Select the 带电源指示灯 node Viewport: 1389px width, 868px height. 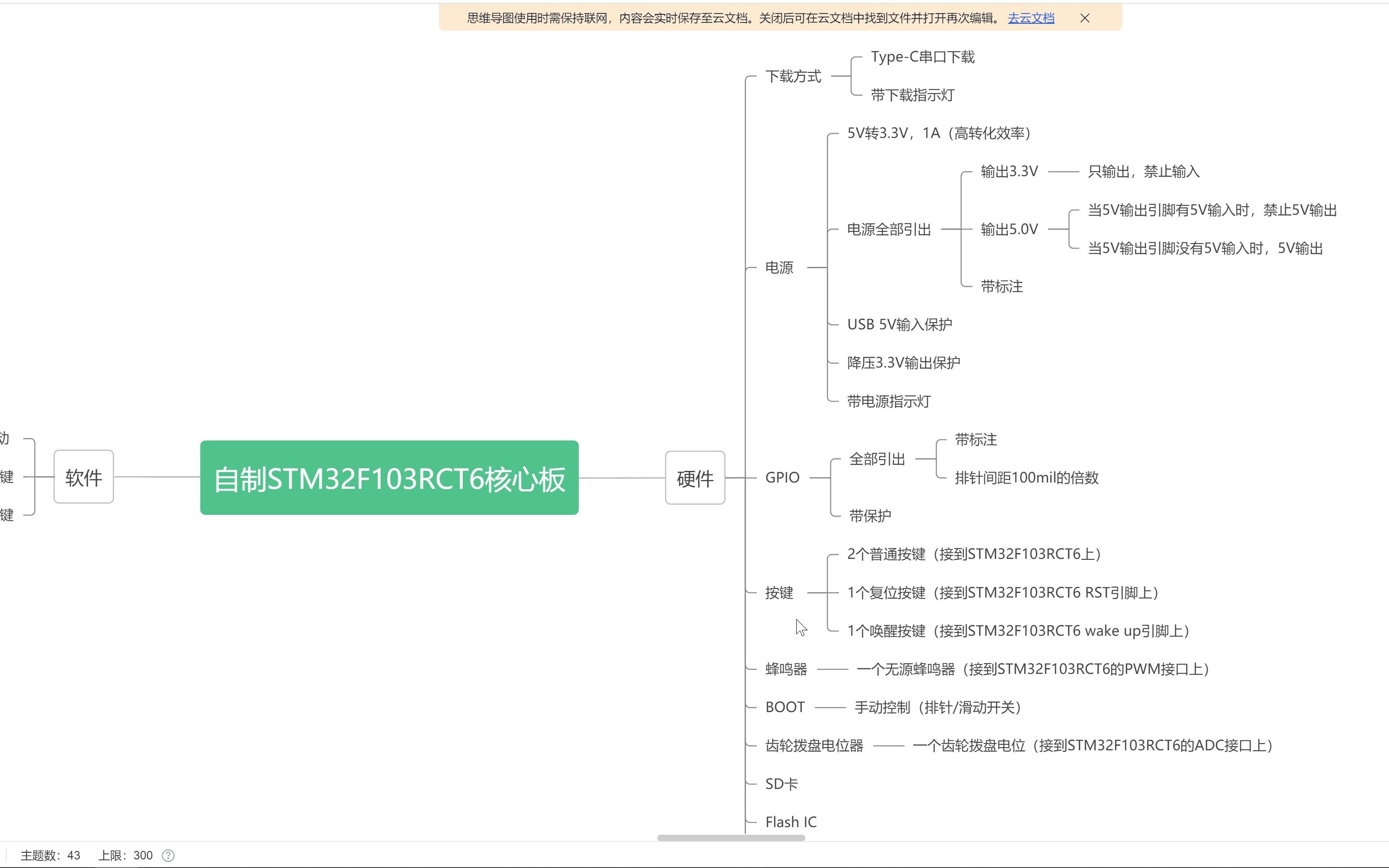point(888,401)
